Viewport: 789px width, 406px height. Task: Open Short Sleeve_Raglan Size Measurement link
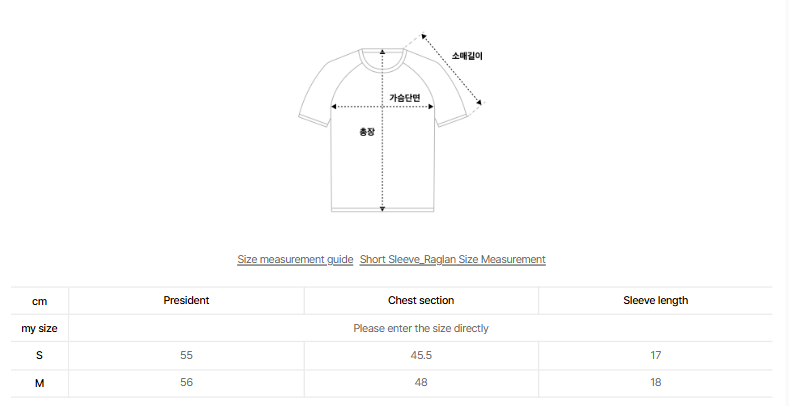coord(452,259)
